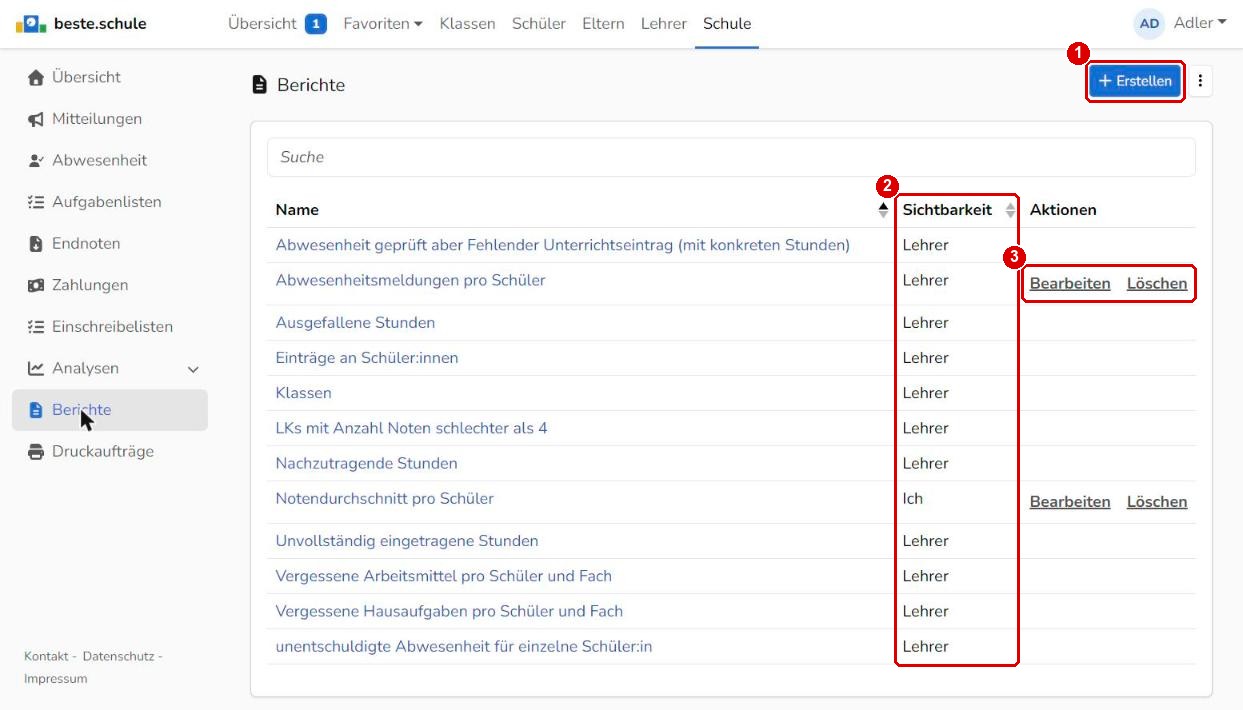Click the Berichte document icon in sidebar
This screenshot has height=710, width=1243.
36,410
